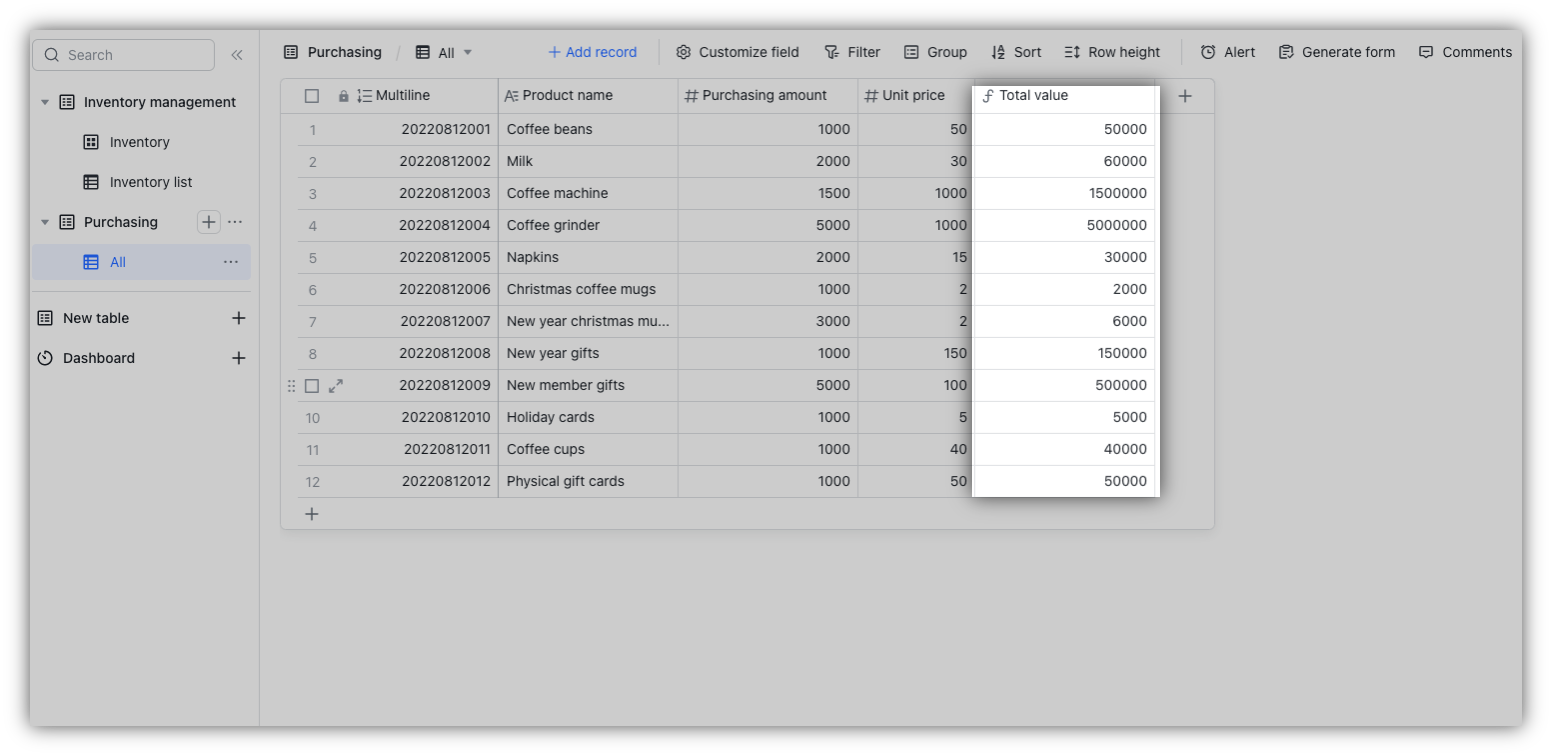Screen dimensions: 1552x756
Task: Add a new record
Action: [592, 51]
